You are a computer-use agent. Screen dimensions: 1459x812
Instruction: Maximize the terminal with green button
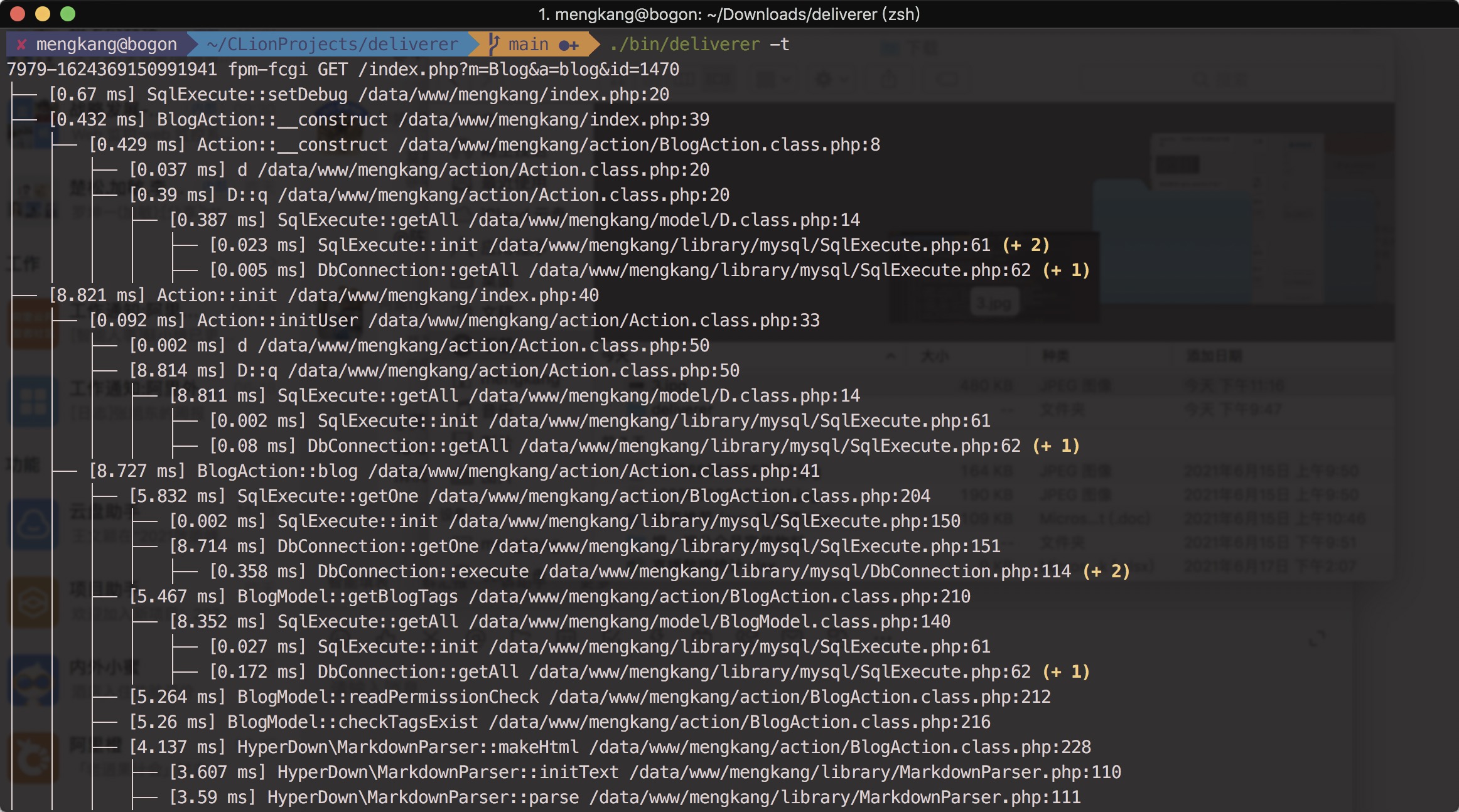(x=68, y=14)
